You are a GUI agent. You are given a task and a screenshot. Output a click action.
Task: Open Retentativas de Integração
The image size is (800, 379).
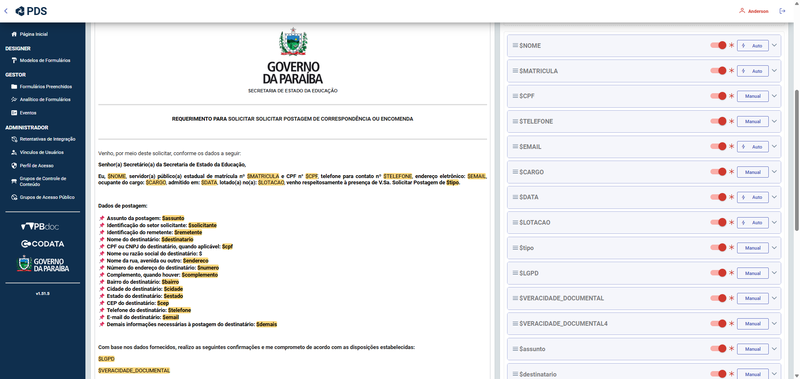[43, 139]
